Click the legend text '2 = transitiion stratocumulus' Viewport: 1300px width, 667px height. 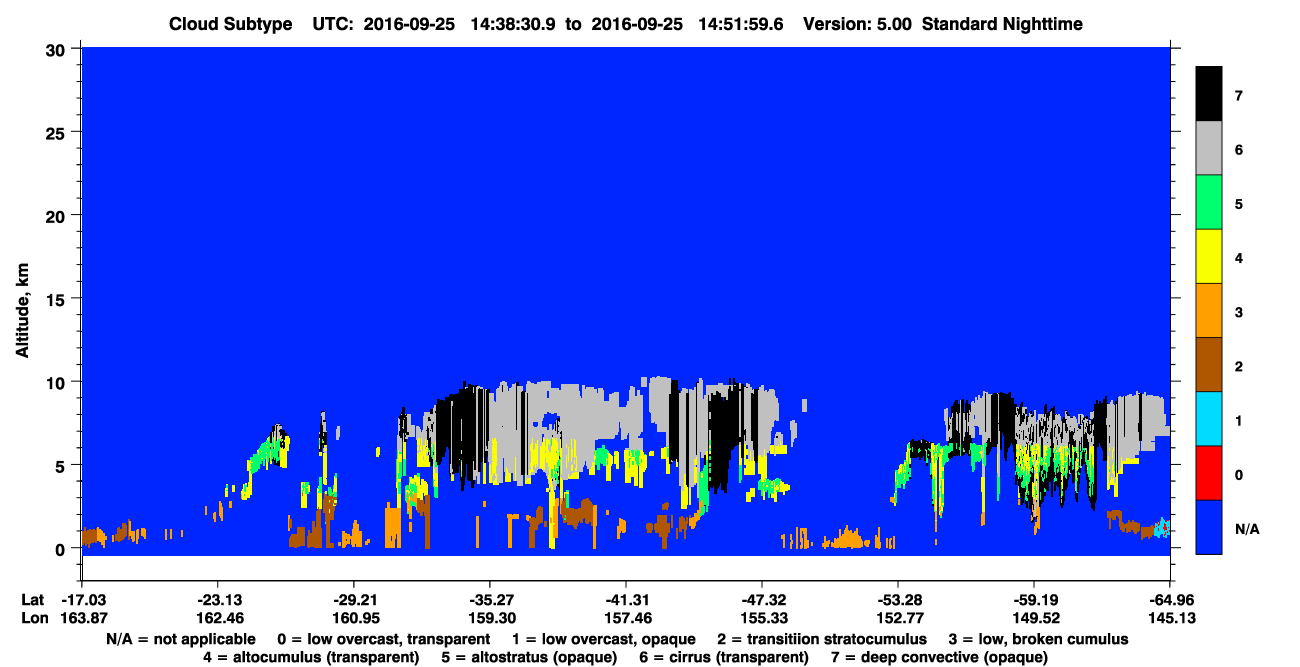[822, 639]
